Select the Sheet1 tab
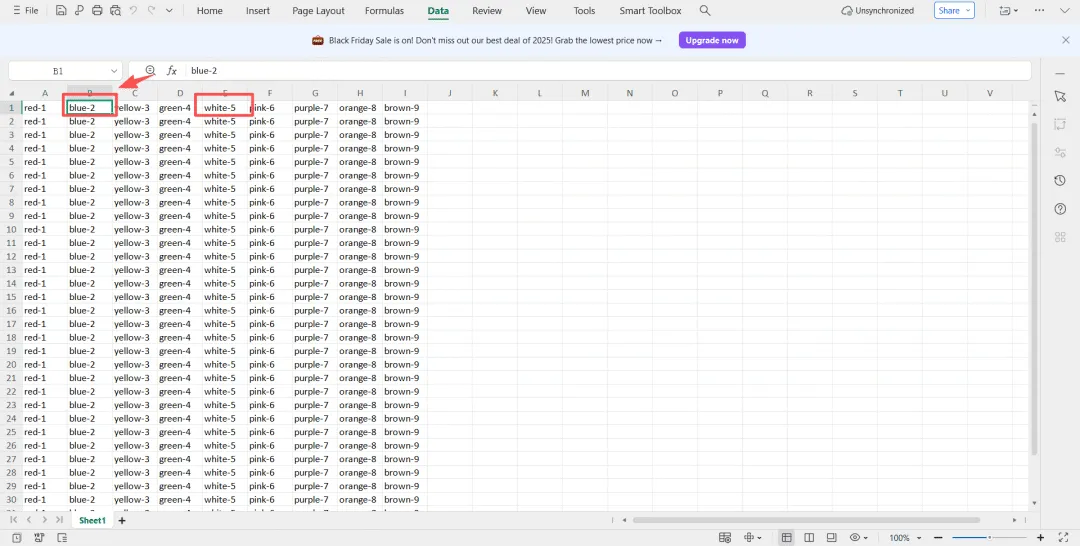Viewport: 1080px width, 546px height. (x=92, y=521)
